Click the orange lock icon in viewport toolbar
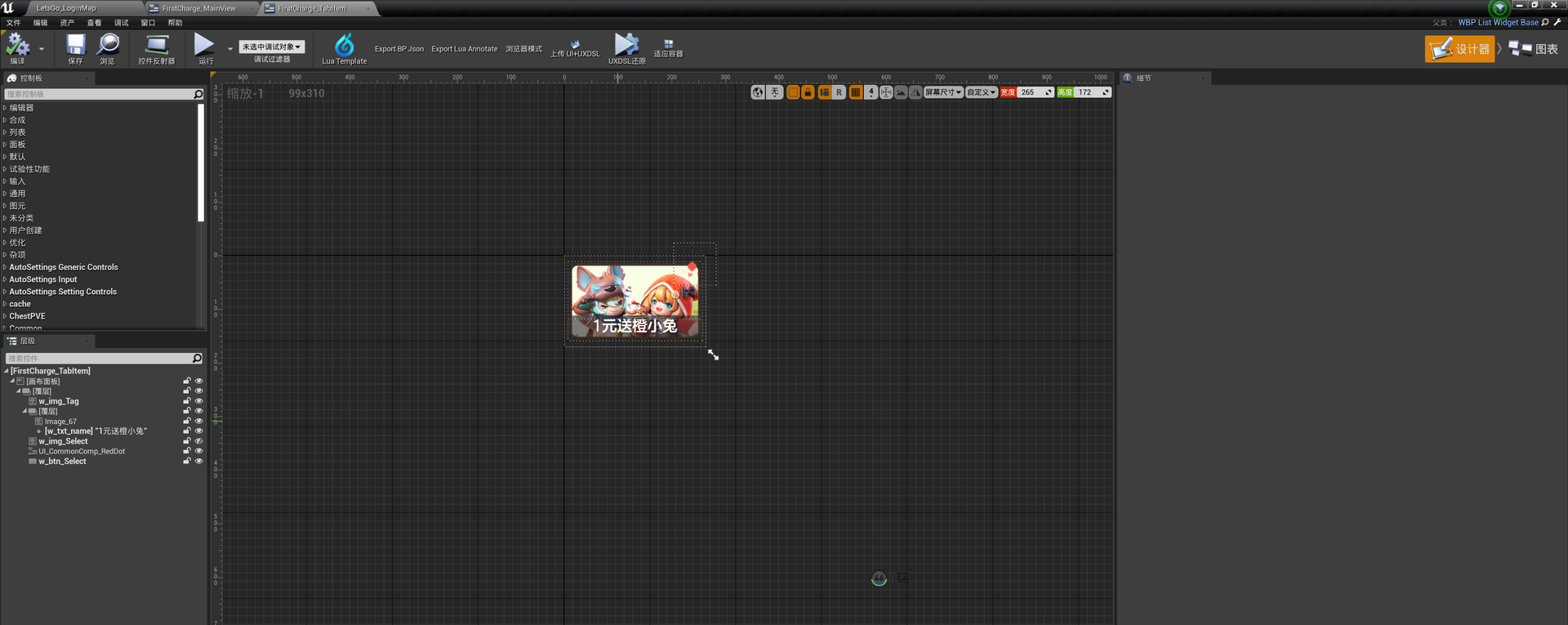The height and width of the screenshot is (625, 1568). click(x=808, y=92)
